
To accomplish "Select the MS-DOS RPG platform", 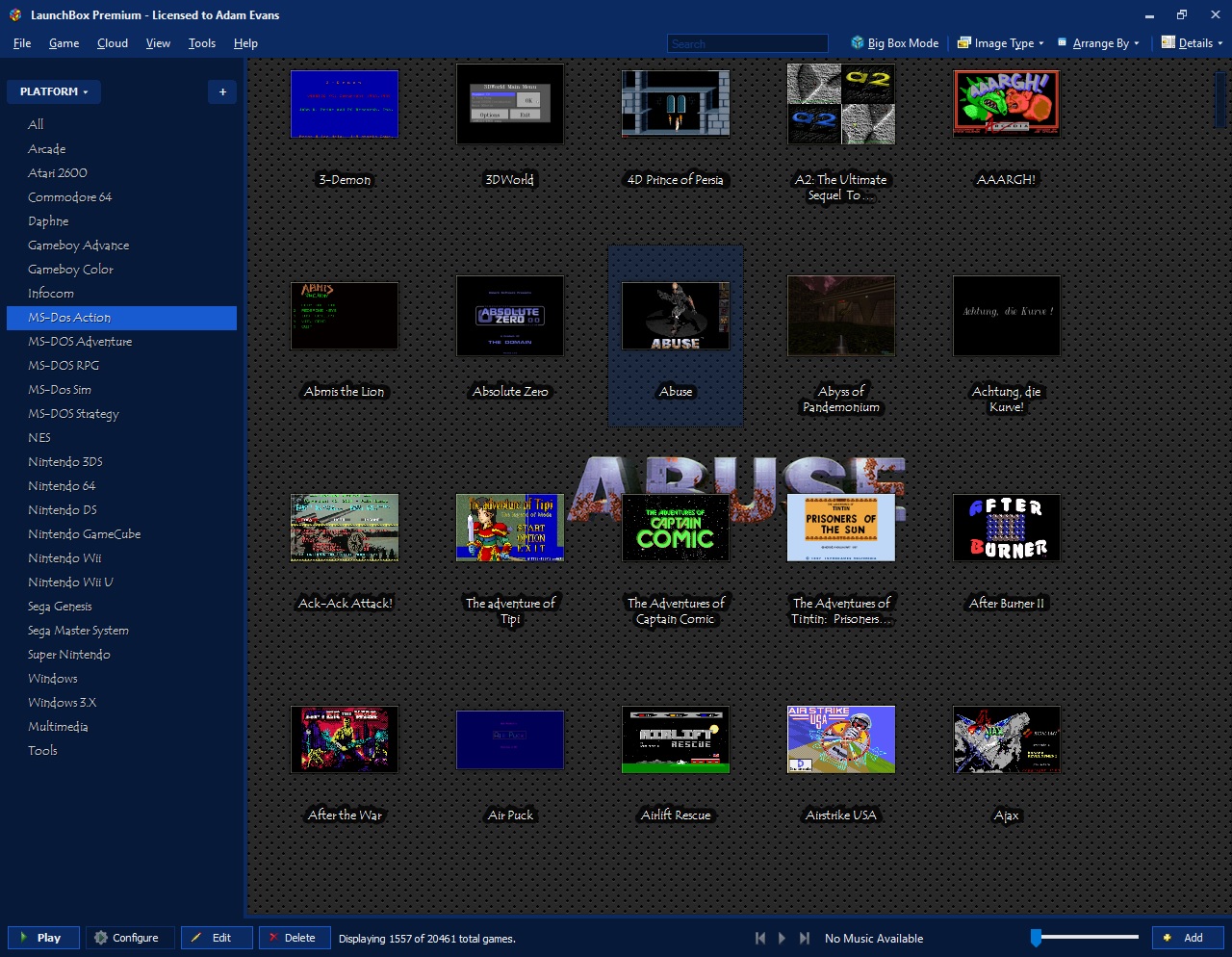I will pyautogui.click(x=121, y=365).
